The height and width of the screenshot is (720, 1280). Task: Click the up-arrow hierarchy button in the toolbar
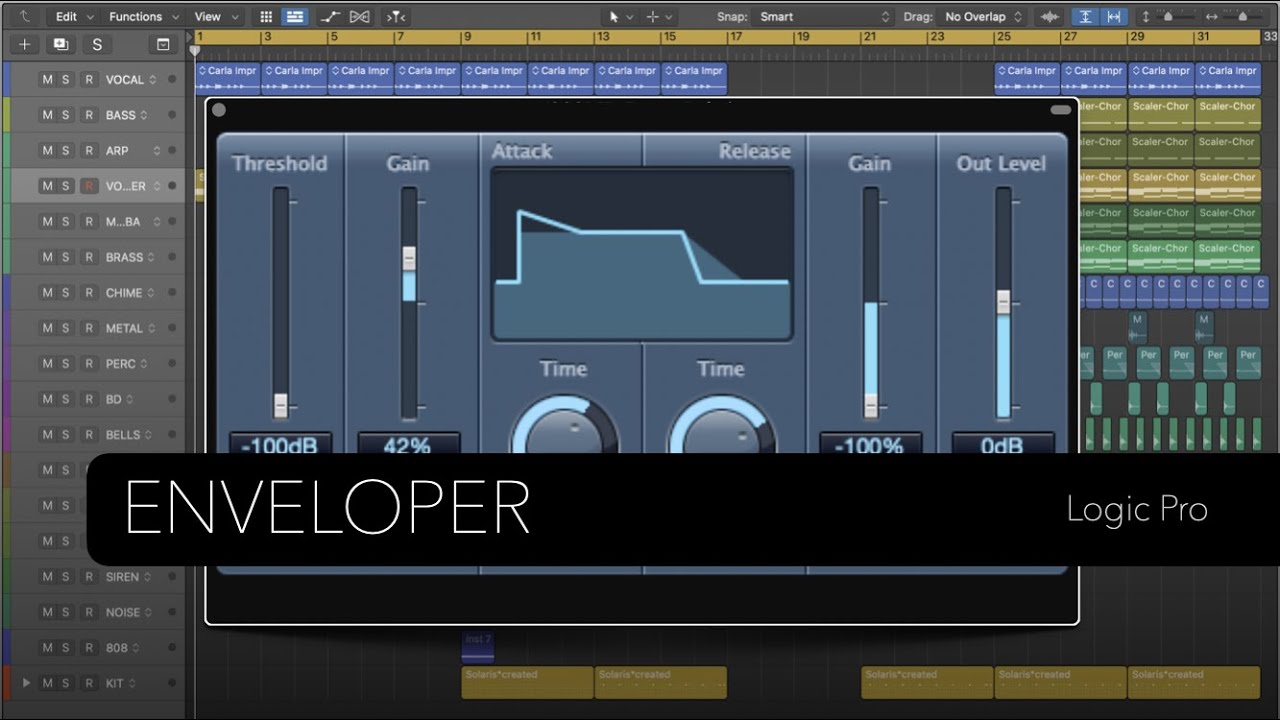(24, 16)
